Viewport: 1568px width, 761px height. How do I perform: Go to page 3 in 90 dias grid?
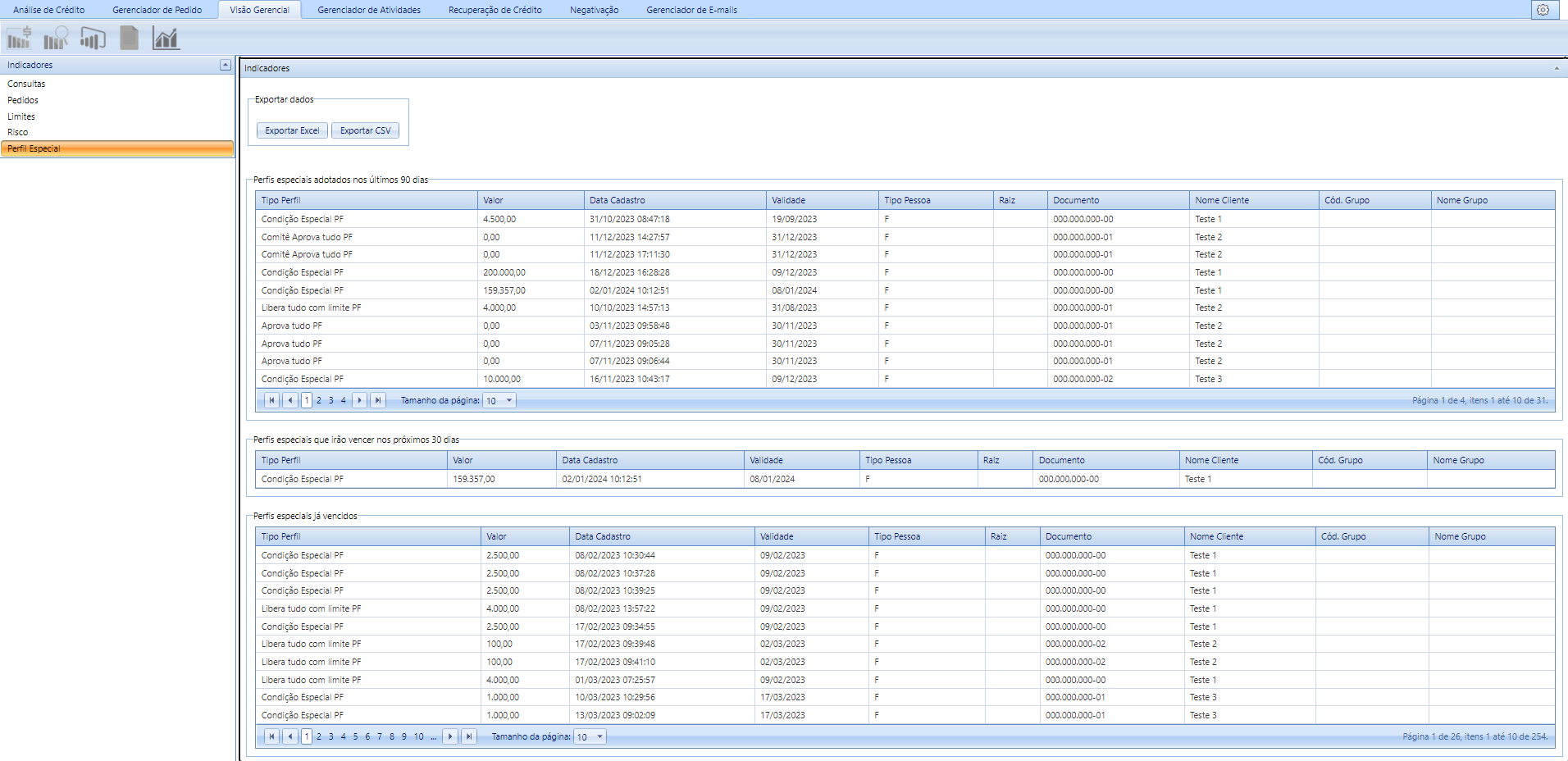pos(331,400)
